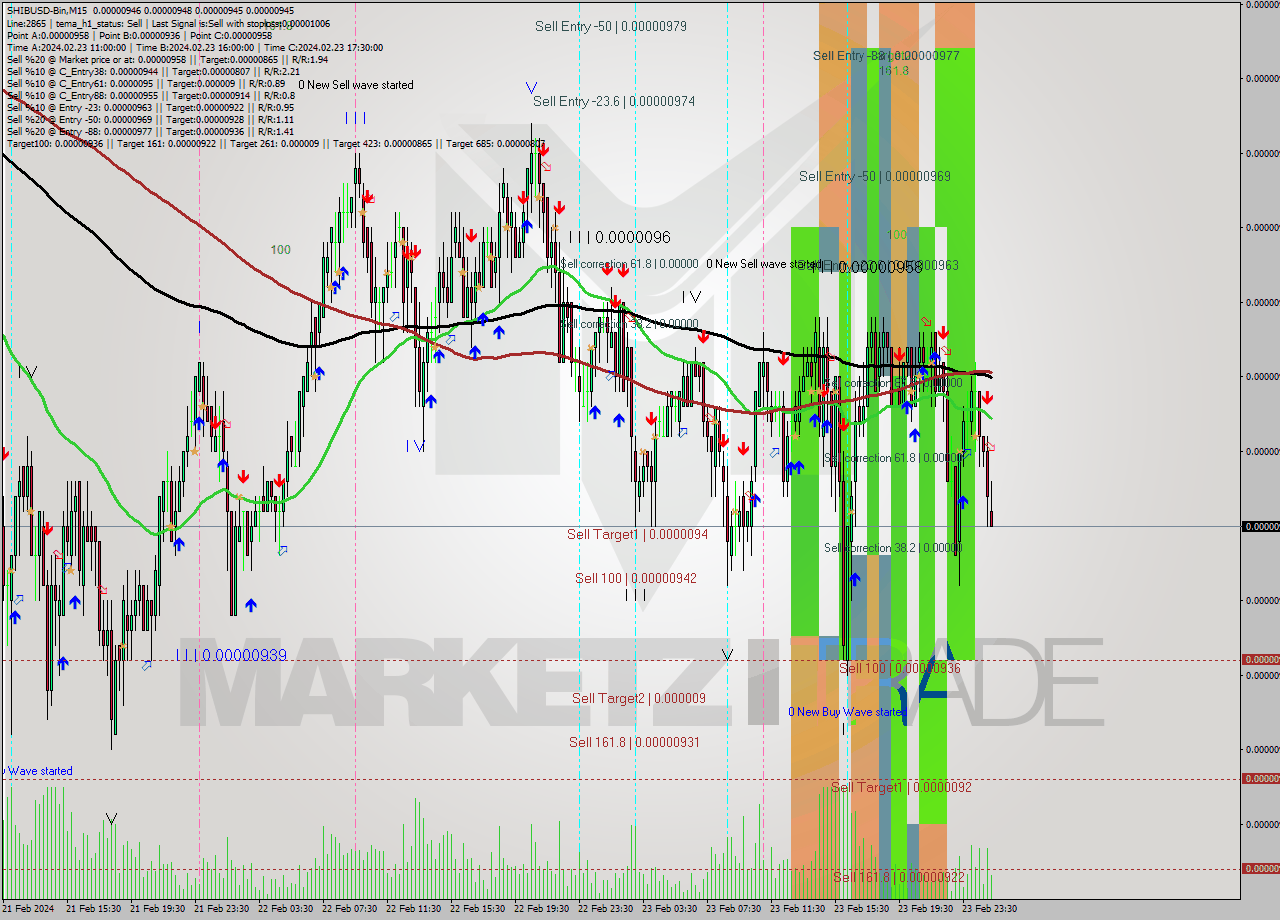
Task: Select the '22 Feb 03:30' time axis label
Action: [x=286, y=909]
